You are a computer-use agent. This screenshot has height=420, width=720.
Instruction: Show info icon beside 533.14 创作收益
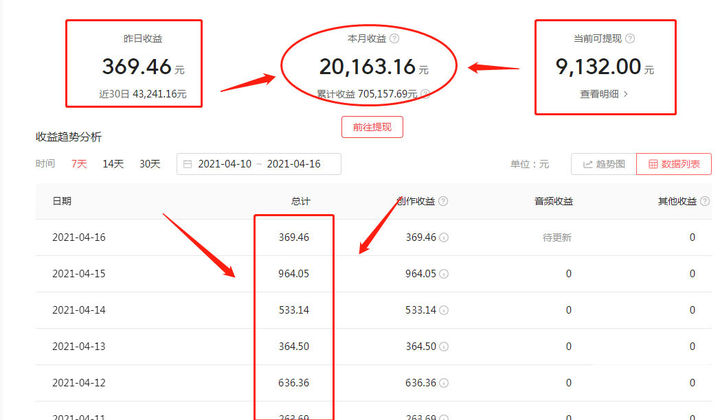click(x=444, y=310)
